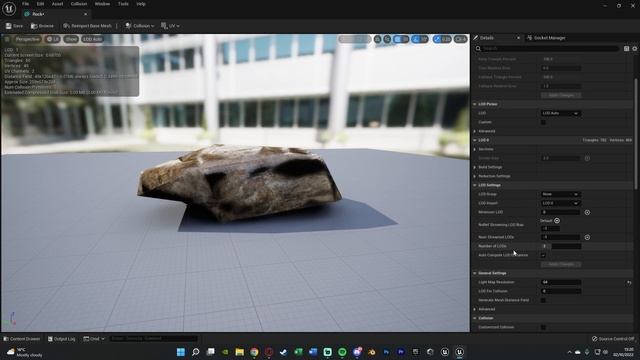The image size is (640, 360).
Task: Open Output Log from status bar
Action: coord(62,339)
